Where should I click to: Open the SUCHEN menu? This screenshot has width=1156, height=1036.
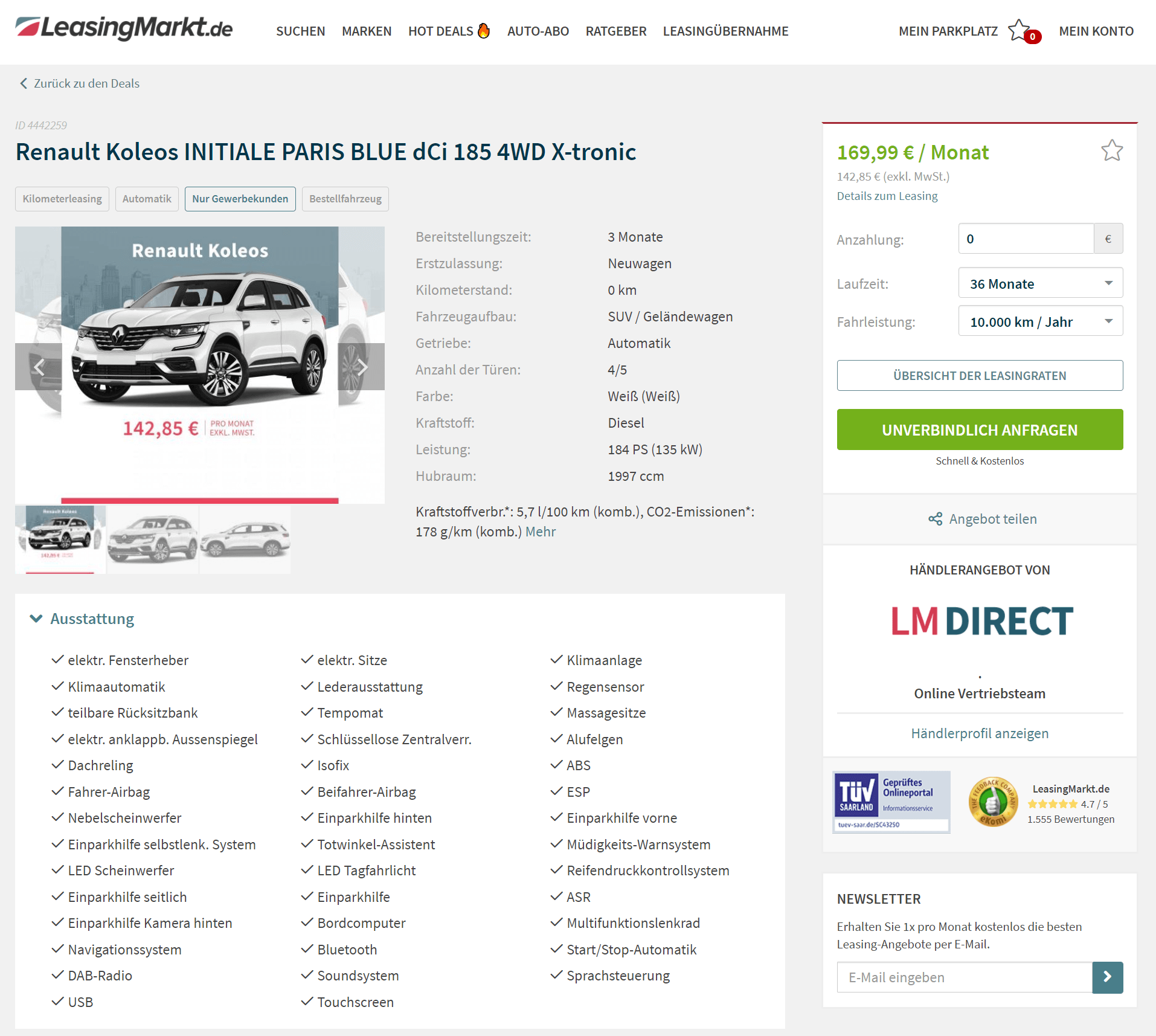point(301,31)
